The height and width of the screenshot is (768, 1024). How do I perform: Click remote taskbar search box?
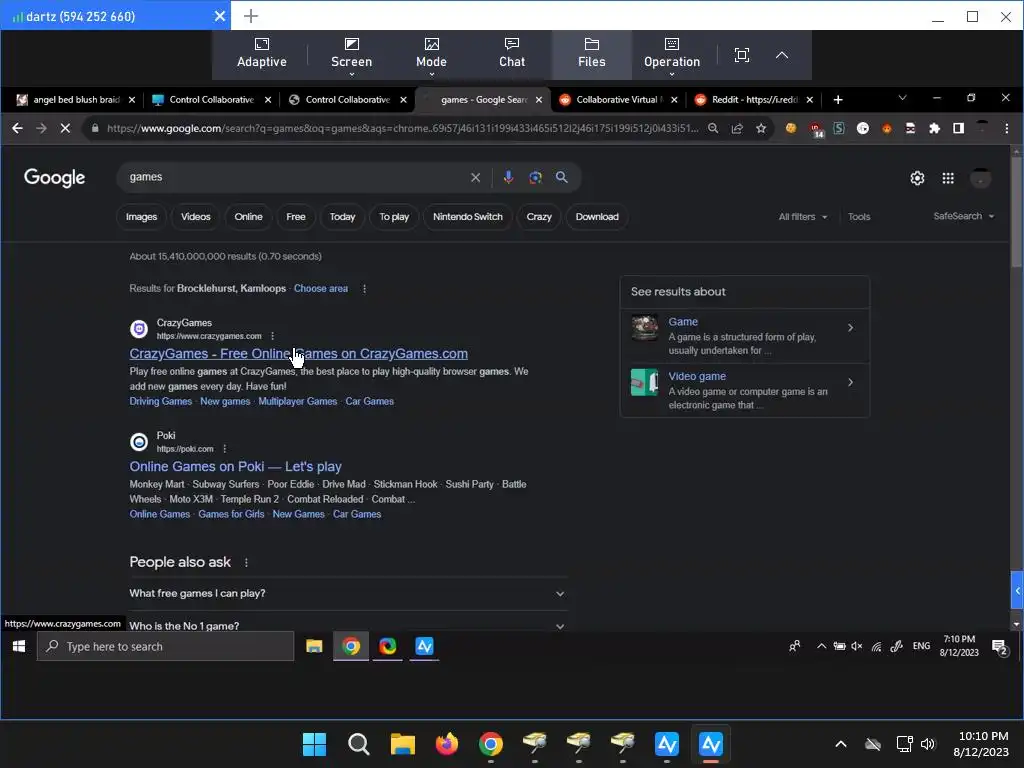pos(165,646)
